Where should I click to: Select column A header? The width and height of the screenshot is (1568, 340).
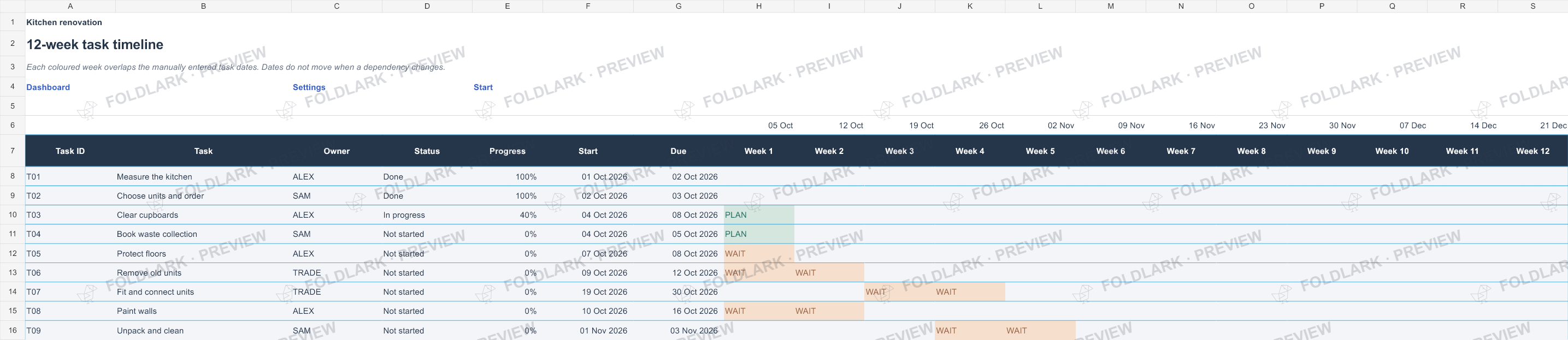pyautogui.click(x=70, y=6)
